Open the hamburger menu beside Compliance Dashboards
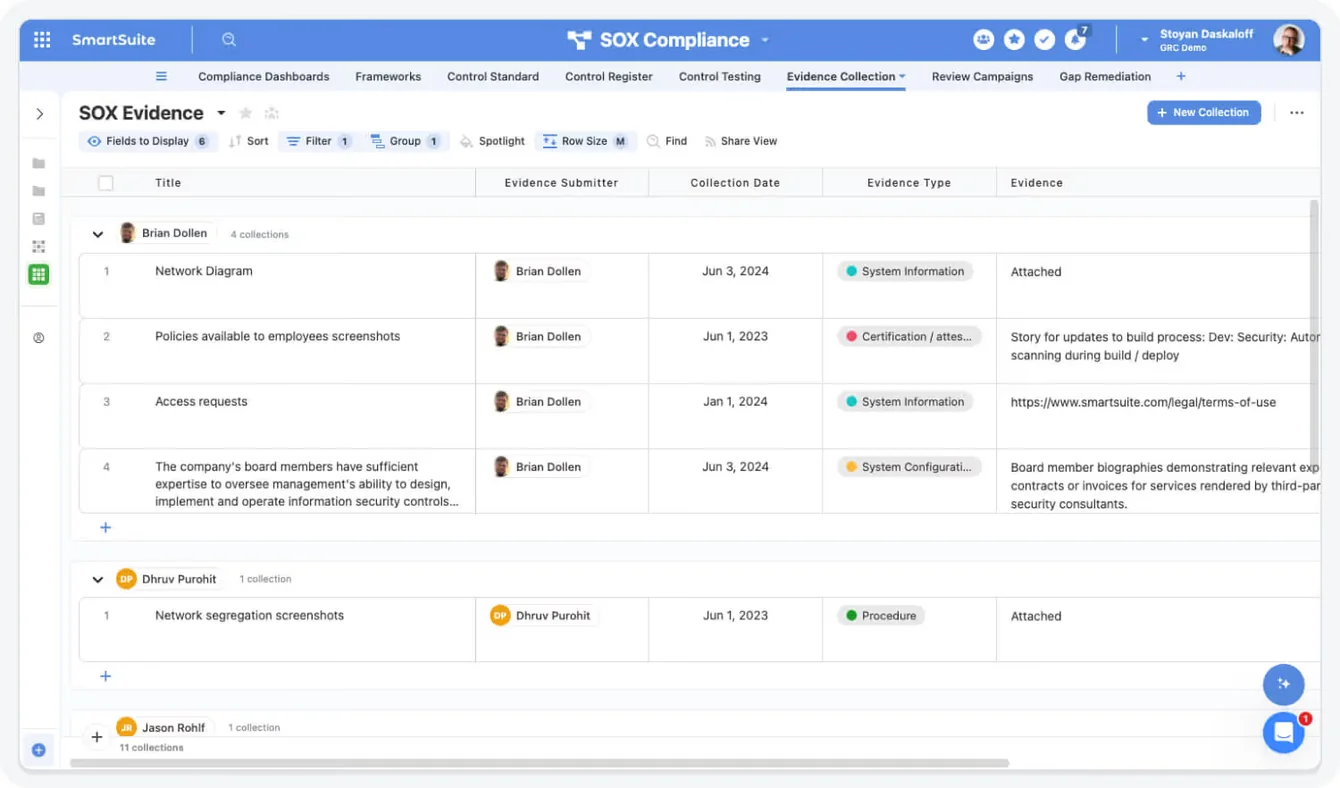1340x788 pixels. pyautogui.click(x=161, y=76)
